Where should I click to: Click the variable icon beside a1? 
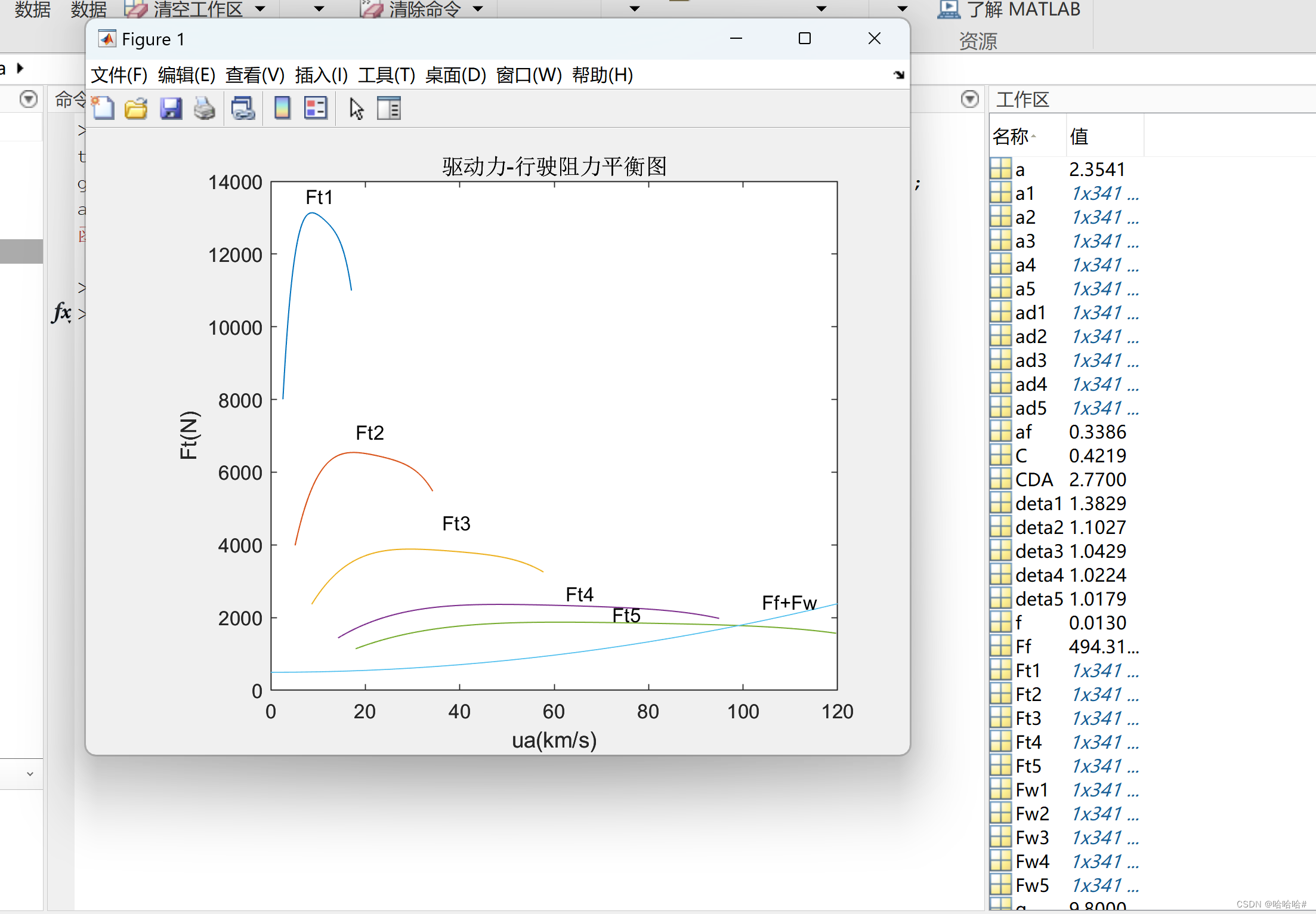click(1000, 193)
